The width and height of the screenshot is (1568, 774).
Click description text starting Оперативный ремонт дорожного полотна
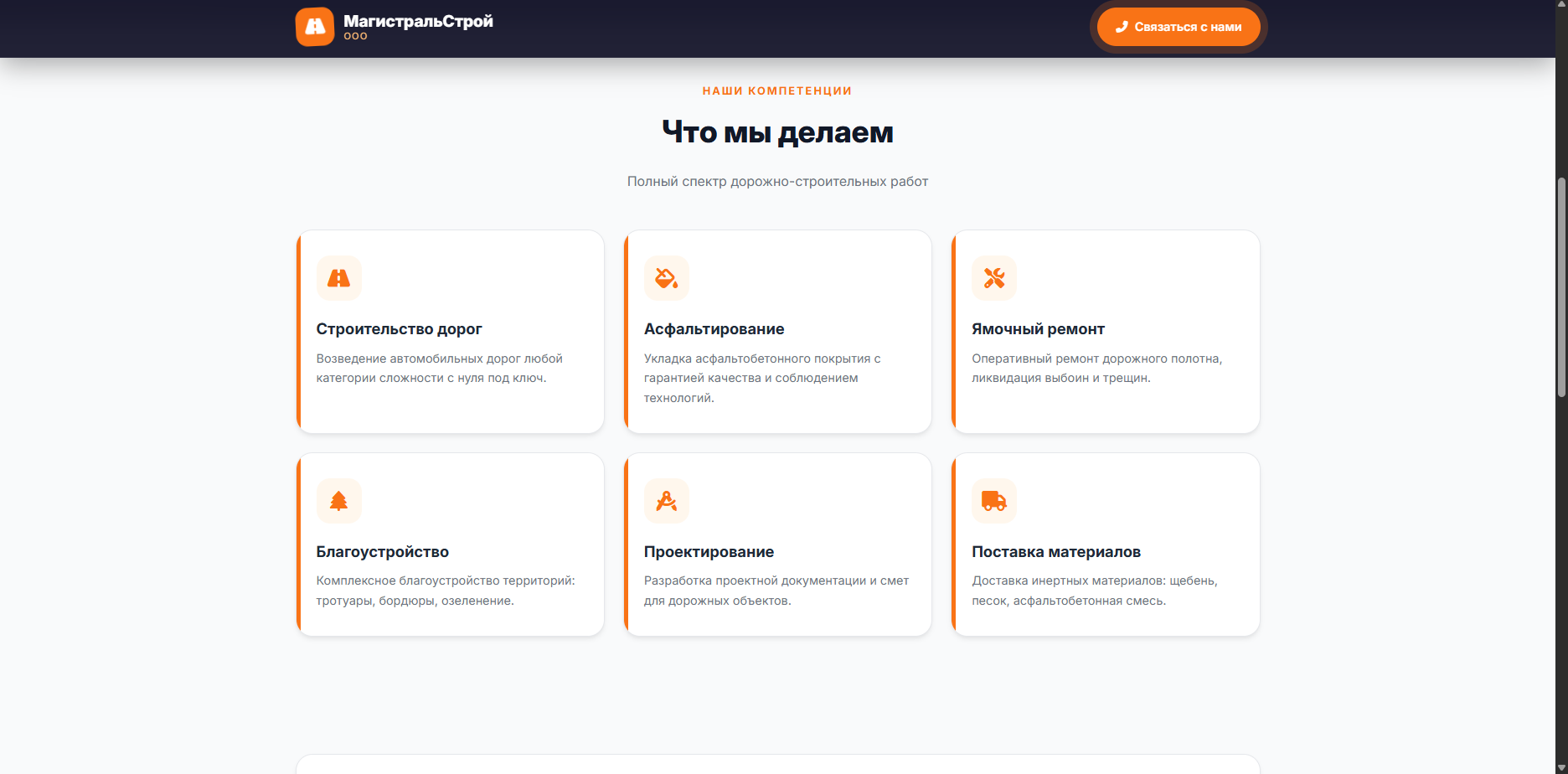coord(1097,369)
